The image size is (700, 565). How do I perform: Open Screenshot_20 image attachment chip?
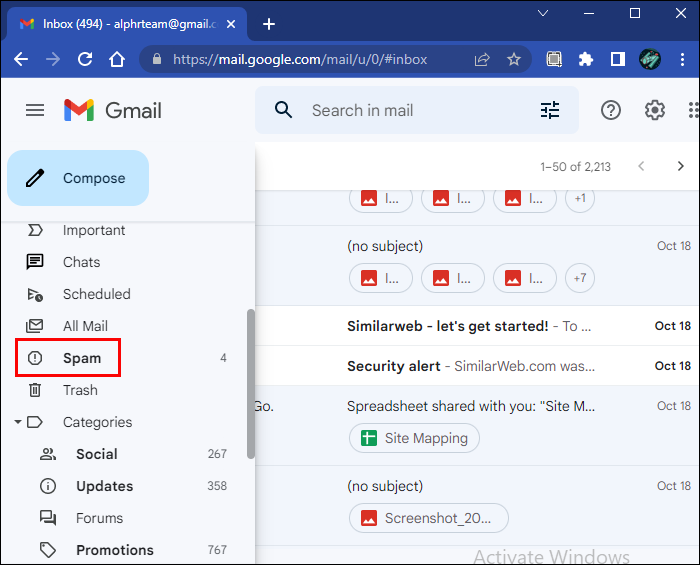[429, 518]
